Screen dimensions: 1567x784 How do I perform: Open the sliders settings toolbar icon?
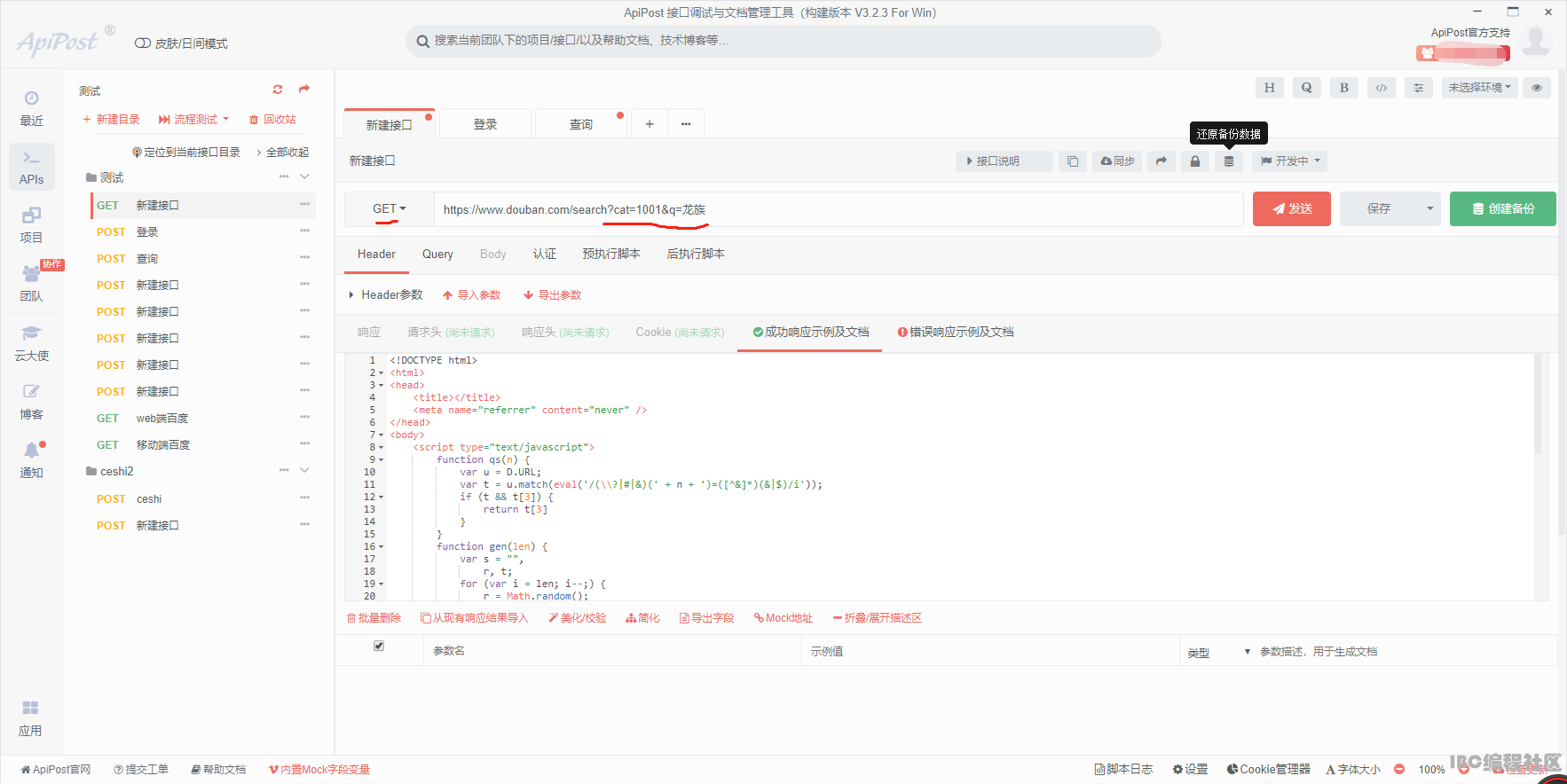pyautogui.click(x=1418, y=88)
